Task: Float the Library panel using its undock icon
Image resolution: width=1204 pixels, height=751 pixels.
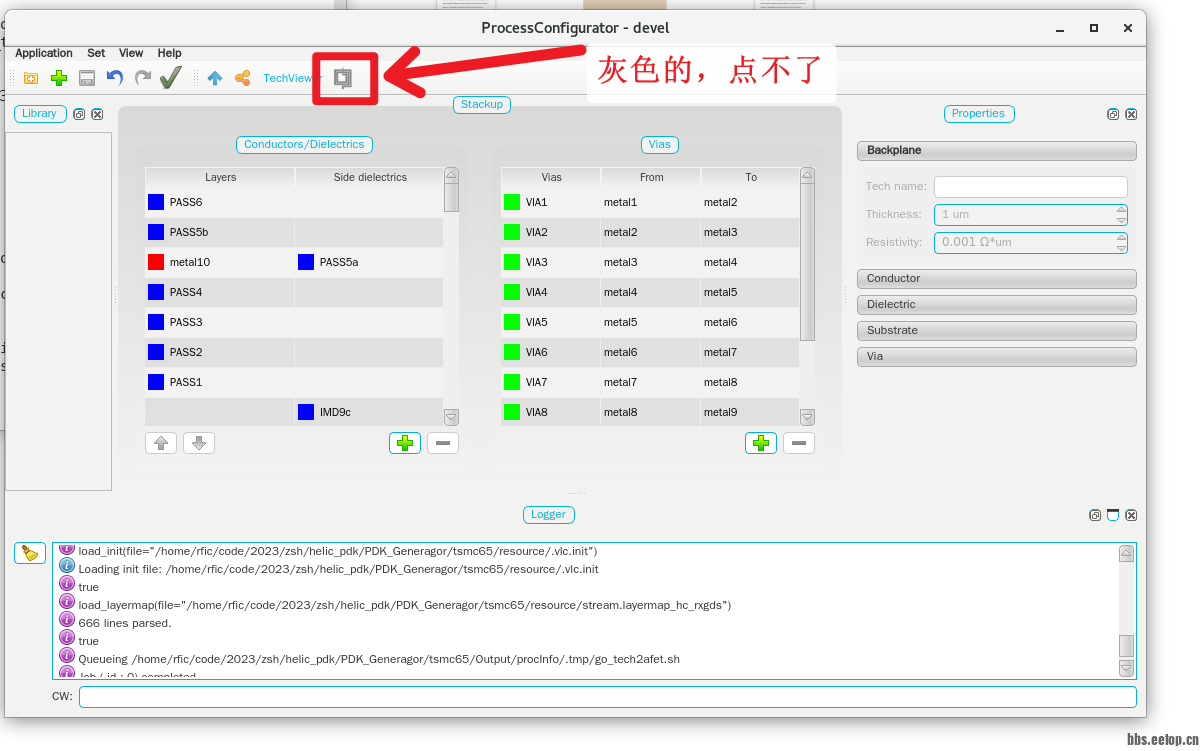Action: point(79,114)
